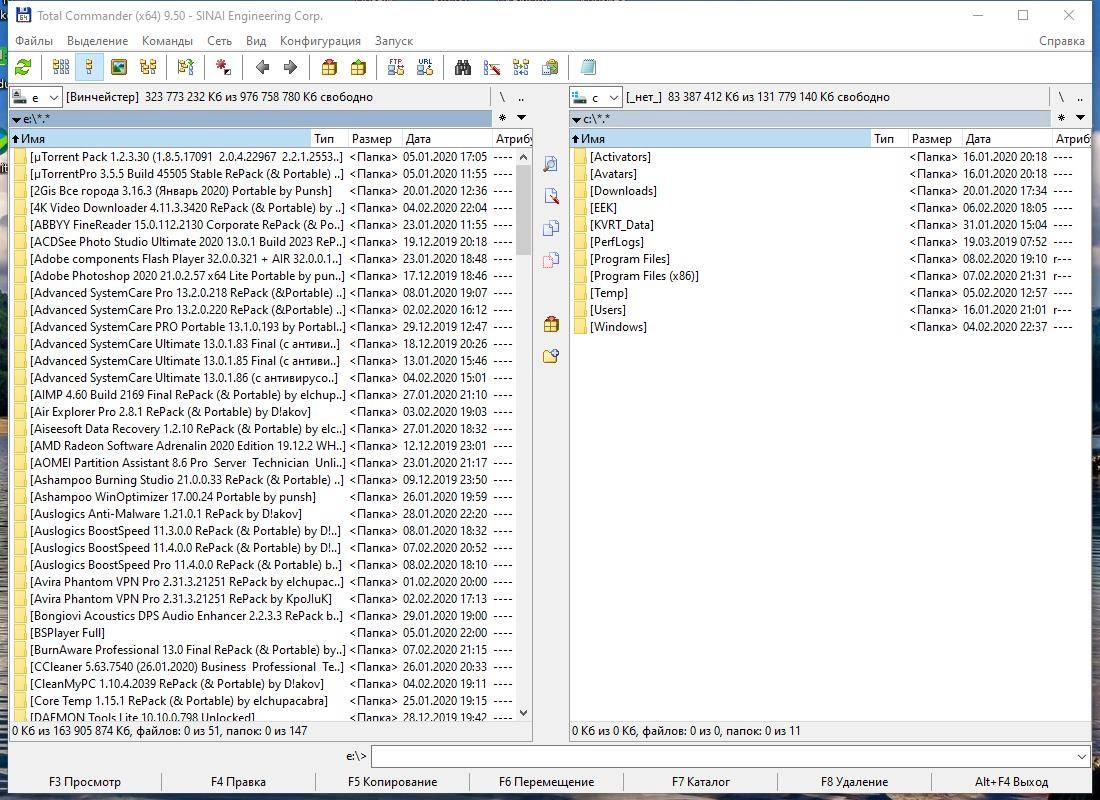The height and width of the screenshot is (800, 1100).
Task: Click edit file icon in middle bar
Action: click(x=551, y=196)
